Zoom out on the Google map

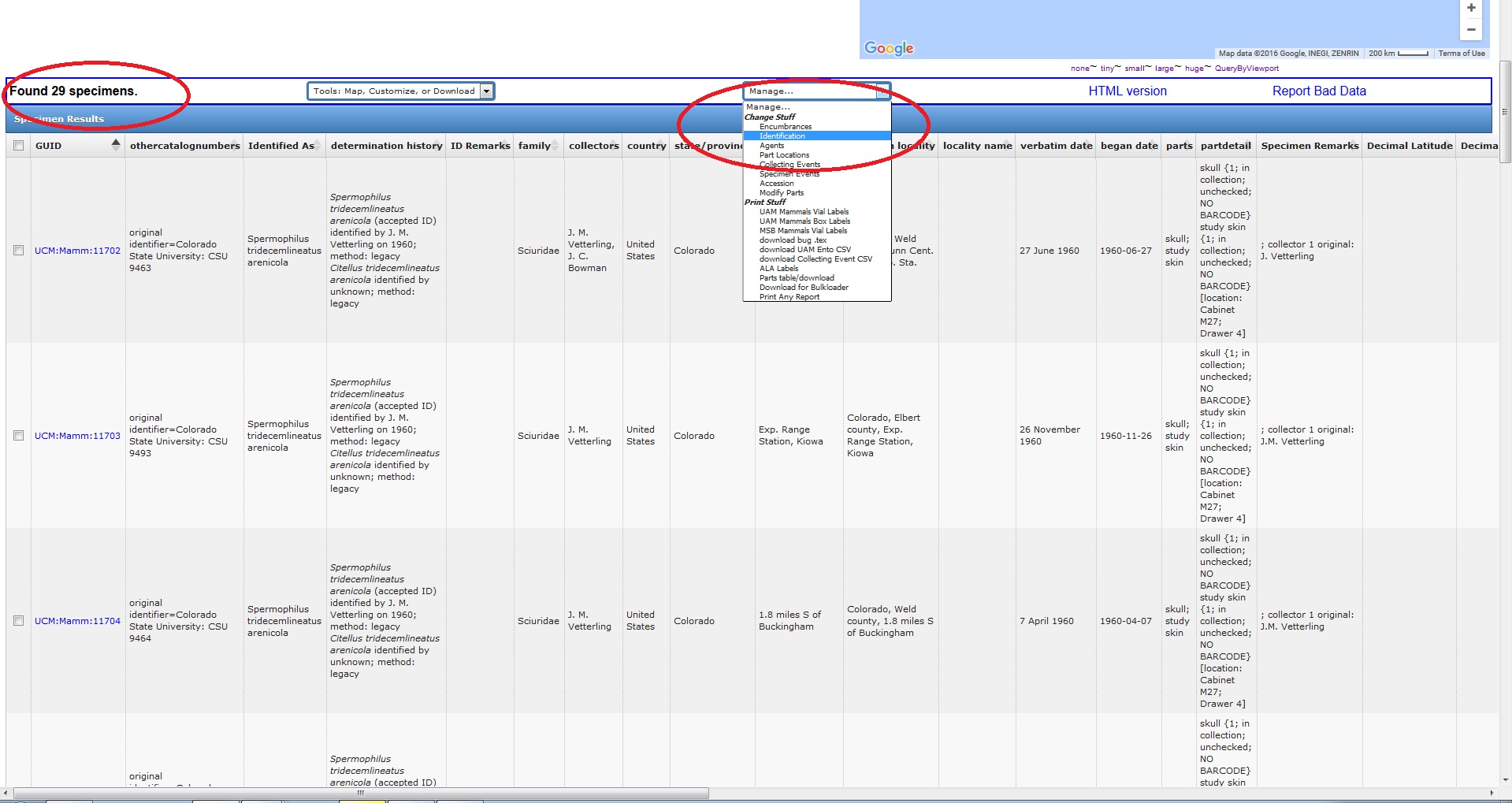[x=1470, y=29]
